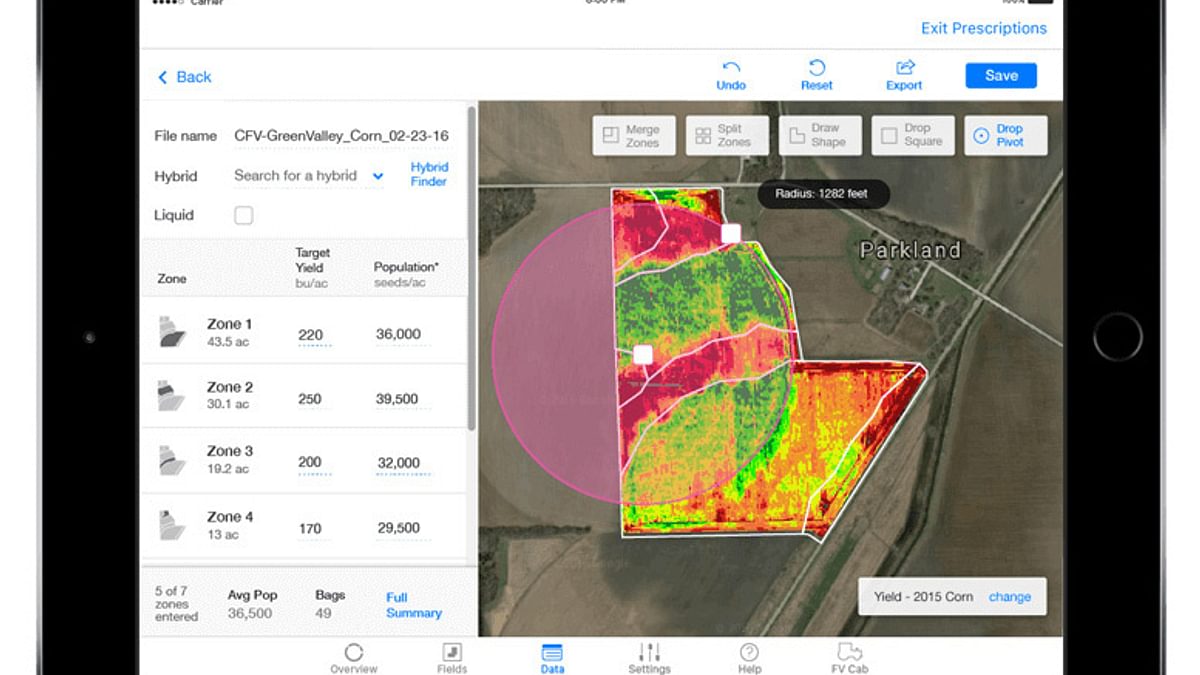Switch to the Help tab
This screenshot has width=1200, height=675.
click(749, 658)
